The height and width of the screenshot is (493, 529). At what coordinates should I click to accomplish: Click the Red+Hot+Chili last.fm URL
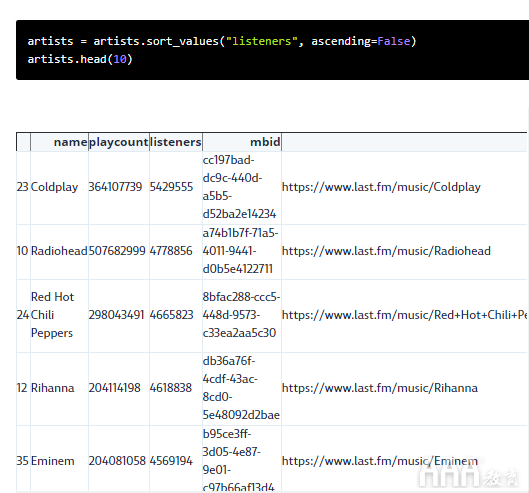point(405,315)
